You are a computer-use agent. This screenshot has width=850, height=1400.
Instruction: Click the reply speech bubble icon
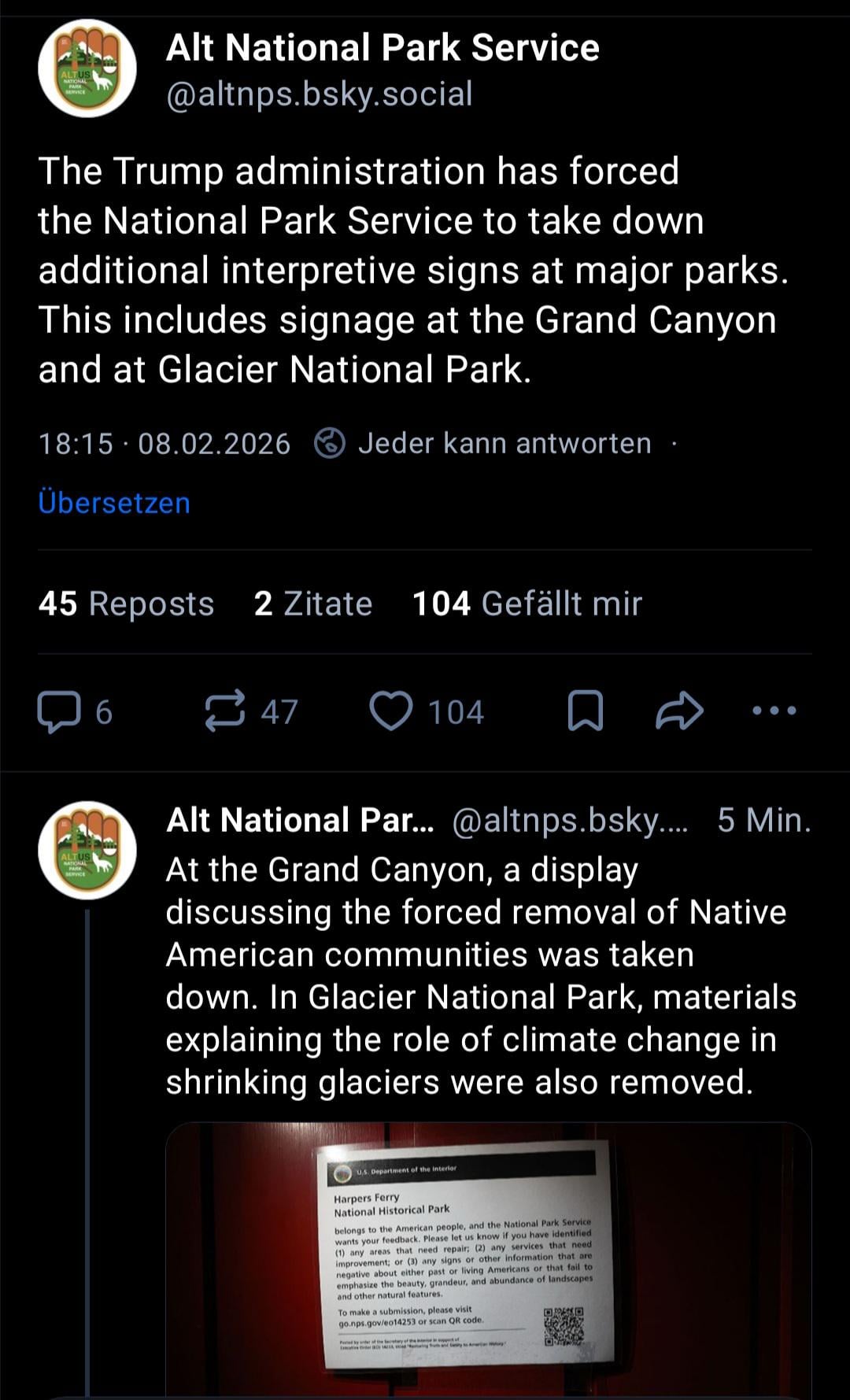click(x=59, y=711)
